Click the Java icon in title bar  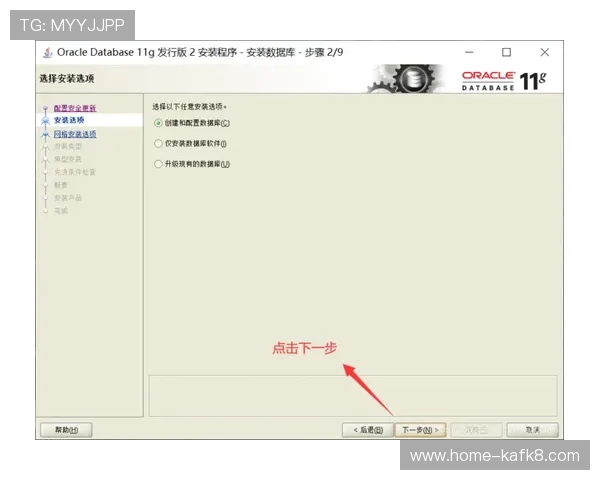47,52
